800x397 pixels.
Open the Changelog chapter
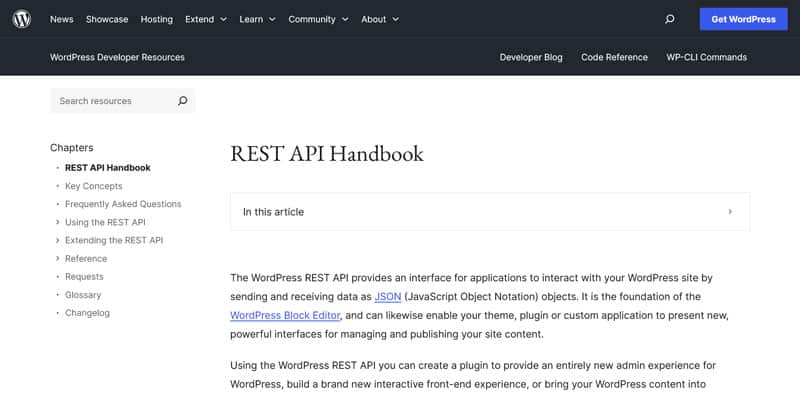87,312
